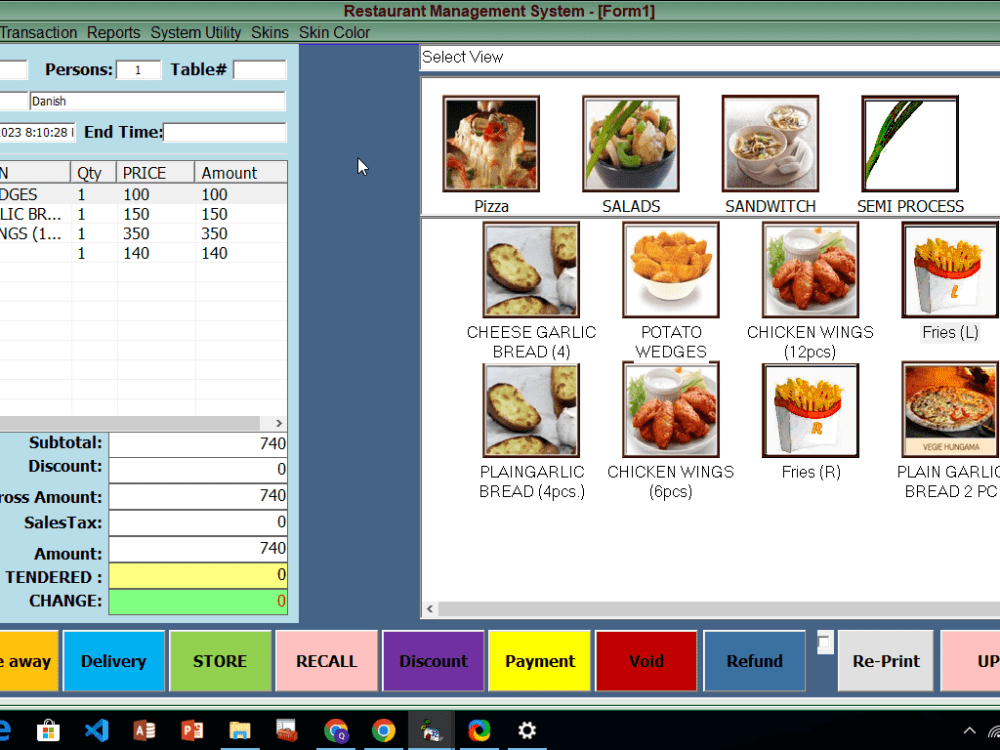The height and width of the screenshot is (750, 1000).
Task: Mark the order as Delivery
Action: click(x=113, y=661)
